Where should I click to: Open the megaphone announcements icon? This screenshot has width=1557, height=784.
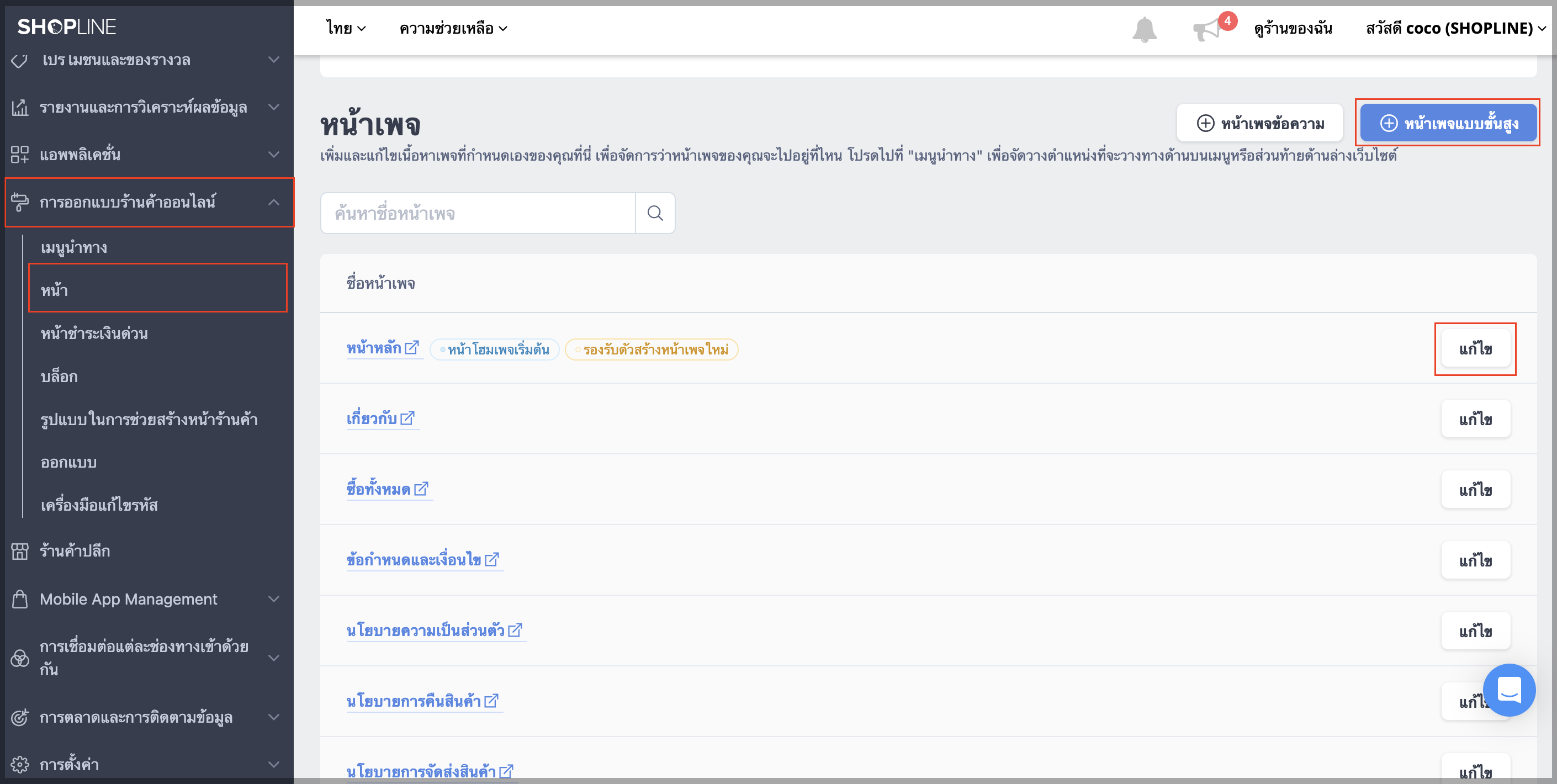click(1206, 29)
